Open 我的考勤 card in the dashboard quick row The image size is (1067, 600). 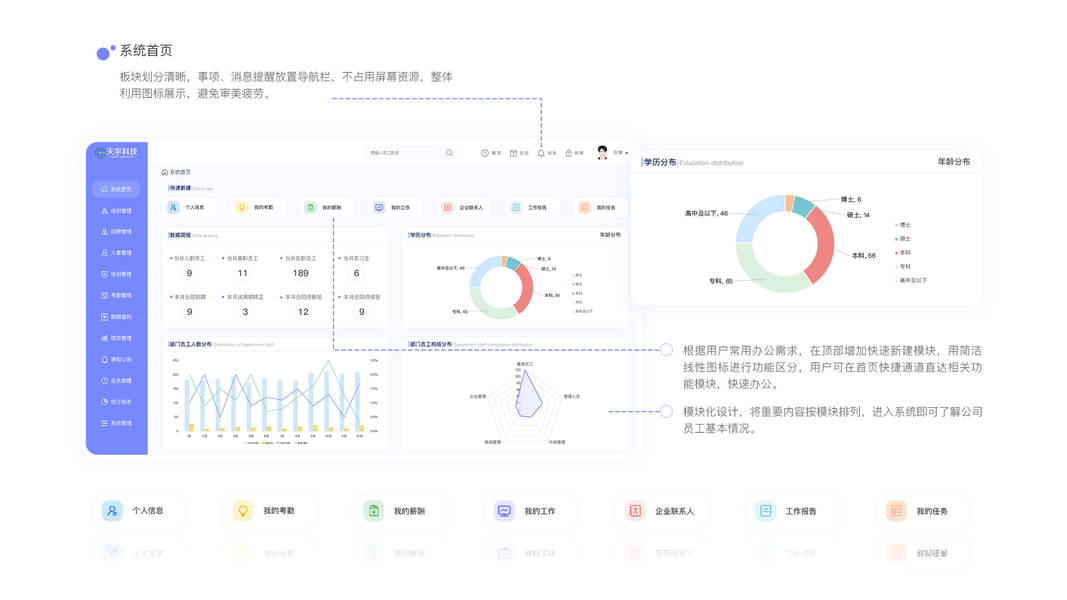tap(259, 207)
